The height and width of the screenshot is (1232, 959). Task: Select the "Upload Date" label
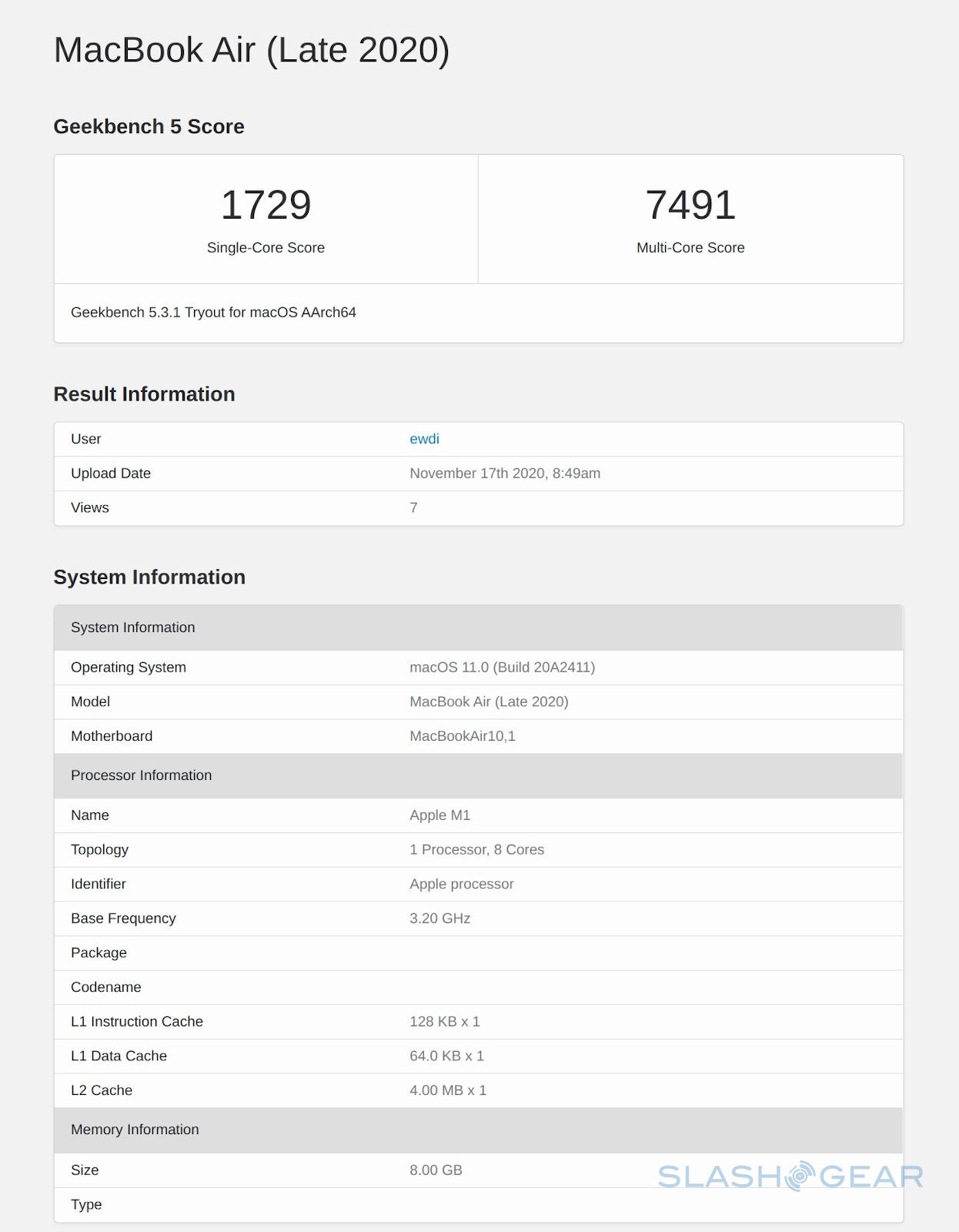[x=111, y=474]
